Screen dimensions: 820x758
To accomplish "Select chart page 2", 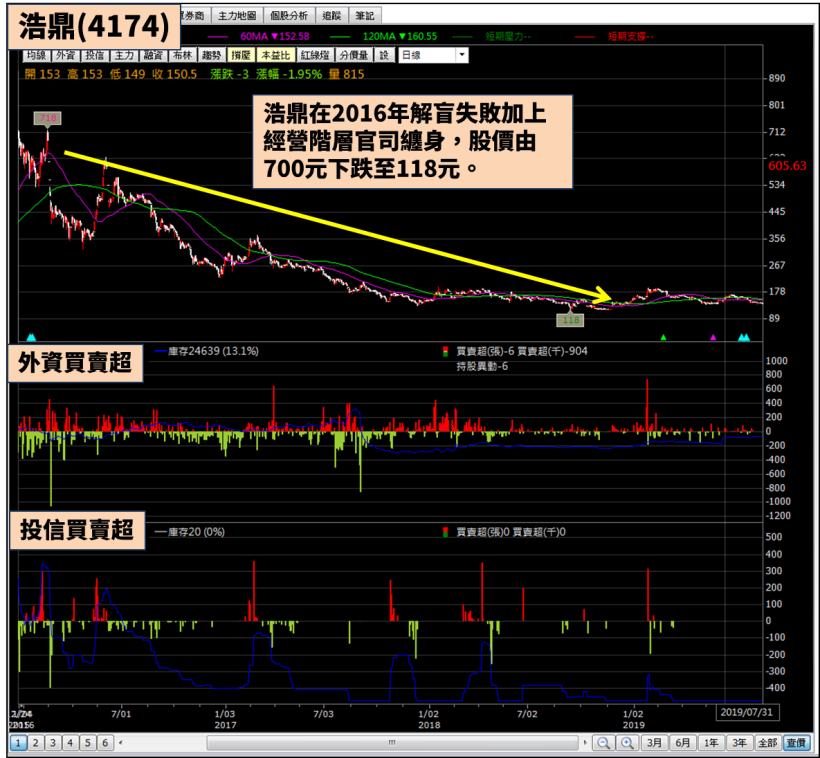I will pos(36,743).
